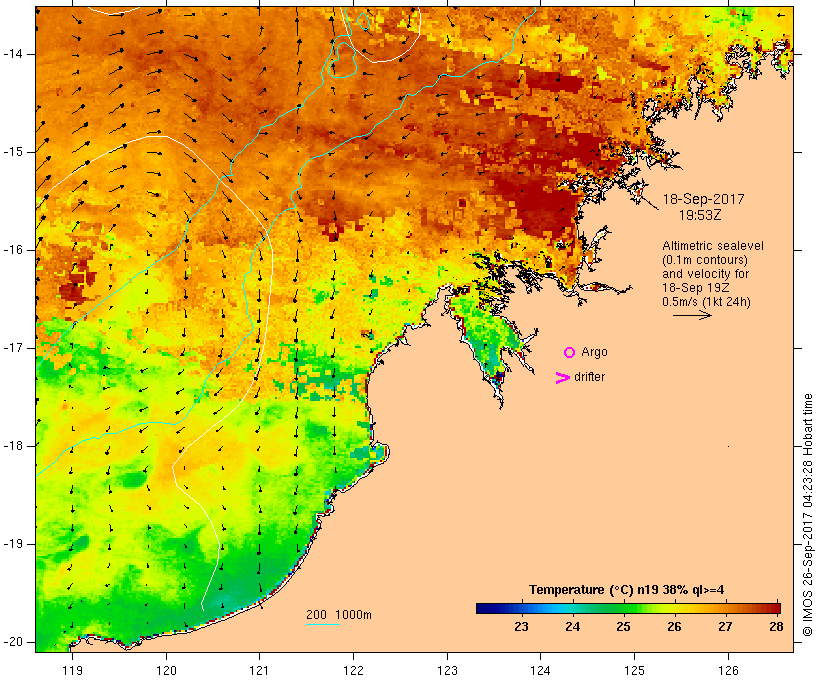Image resolution: width=820 pixels, height=680 pixels.
Task: Click the latitude axis label -14
Action: [13, 54]
